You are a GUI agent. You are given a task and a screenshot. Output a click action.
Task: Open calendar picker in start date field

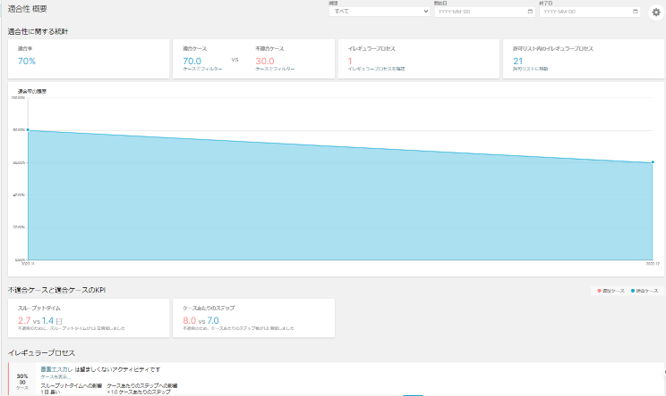click(530, 11)
